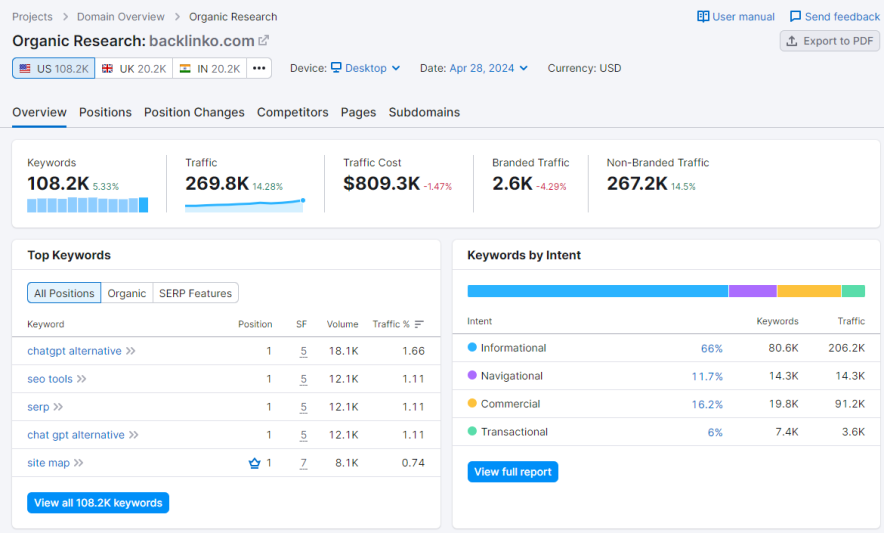Screen dimensions: 884x533
Task: Select the US 108.2K database
Action: tap(54, 68)
